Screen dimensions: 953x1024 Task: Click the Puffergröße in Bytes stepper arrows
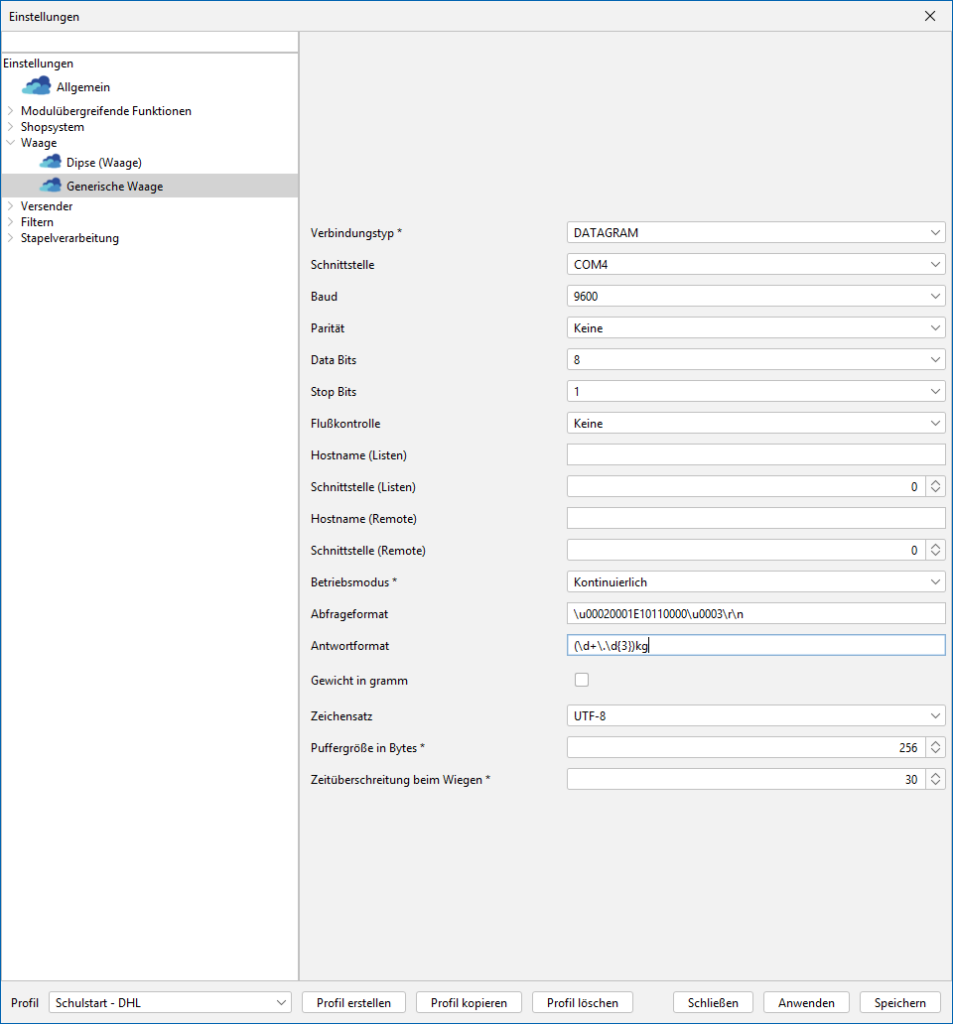[935, 747]
